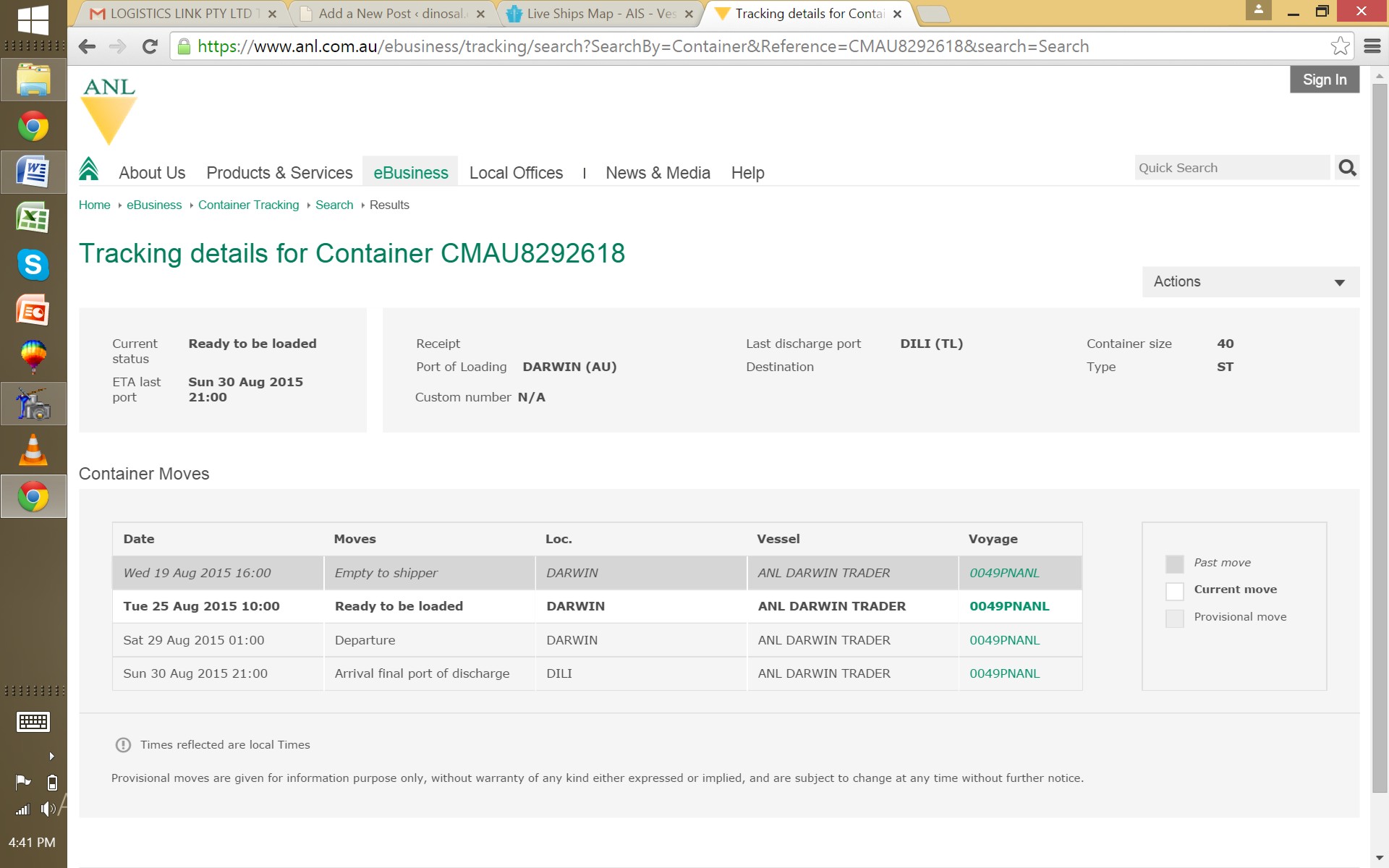Bookmark this page with star icon
The height and width of the screenshot is (868, 1389).
click(x=1340, y=46)
